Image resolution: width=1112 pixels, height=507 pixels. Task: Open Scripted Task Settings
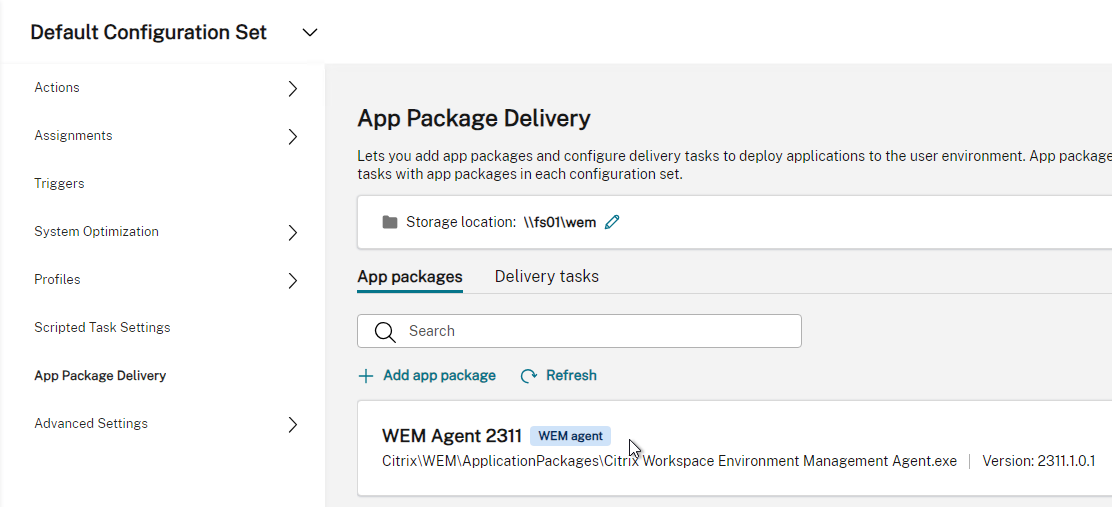[x=102, y=328]
